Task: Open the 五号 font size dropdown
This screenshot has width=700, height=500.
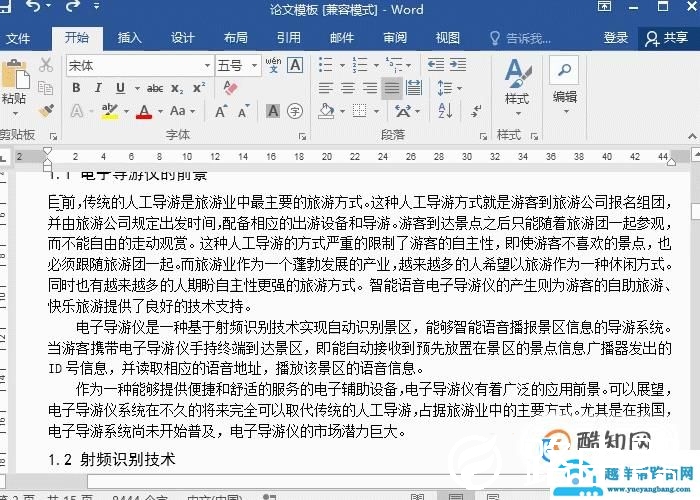Action: click(254, 66)
